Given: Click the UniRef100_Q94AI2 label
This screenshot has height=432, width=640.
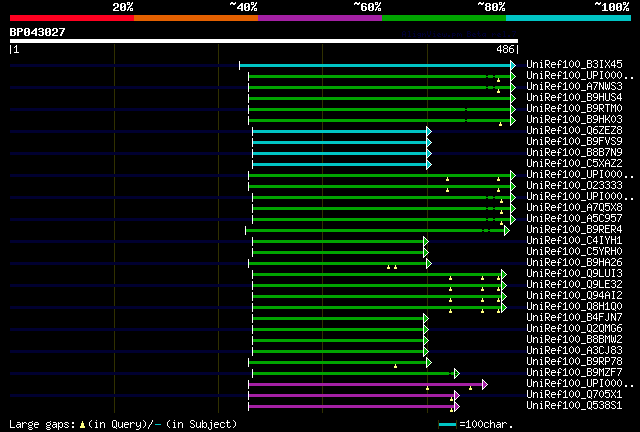Looking at the screenshot, I should 574,296.
